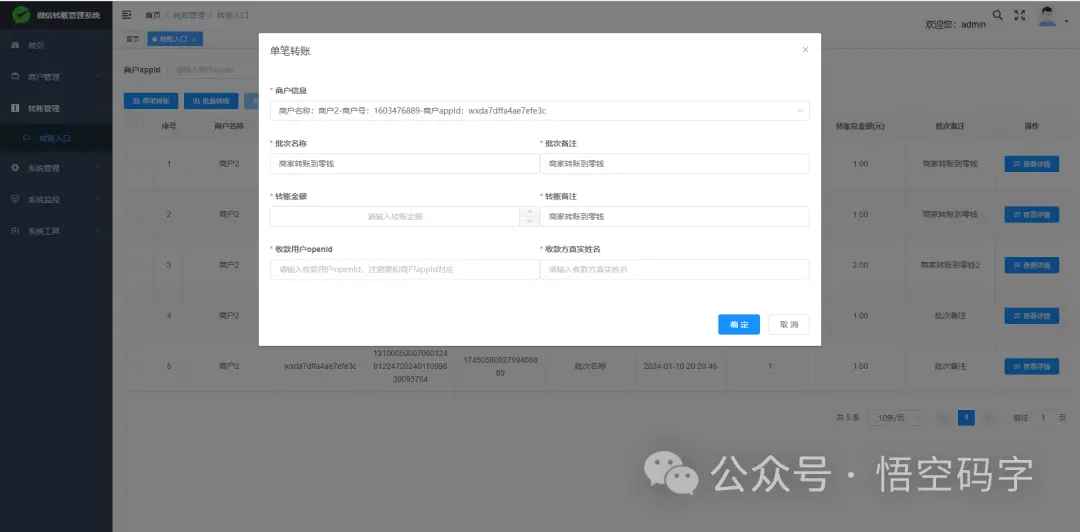Click the next page arrow in pagination
Image resolution: width=1080 pixels, height=532 pixels.
[990, 418]
